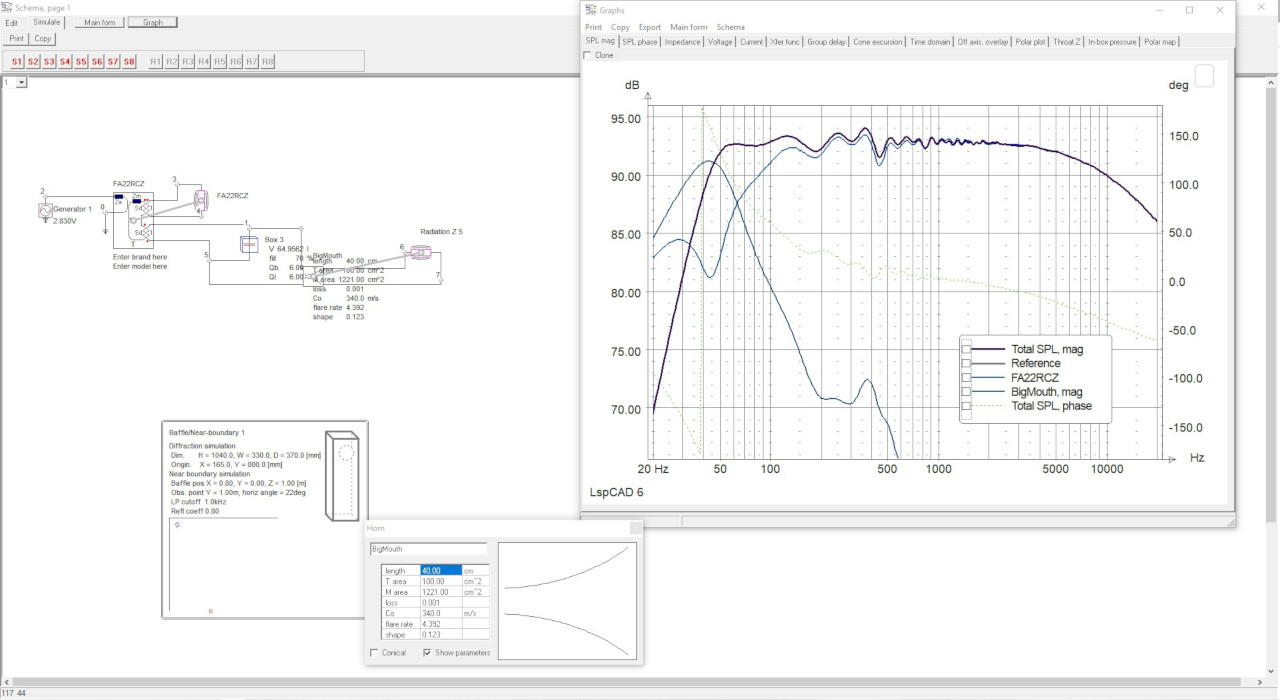The height and width of the screenshot is (700, 1280).
Task: Click the Graph button in Schema toolbar
Action: 152,22
